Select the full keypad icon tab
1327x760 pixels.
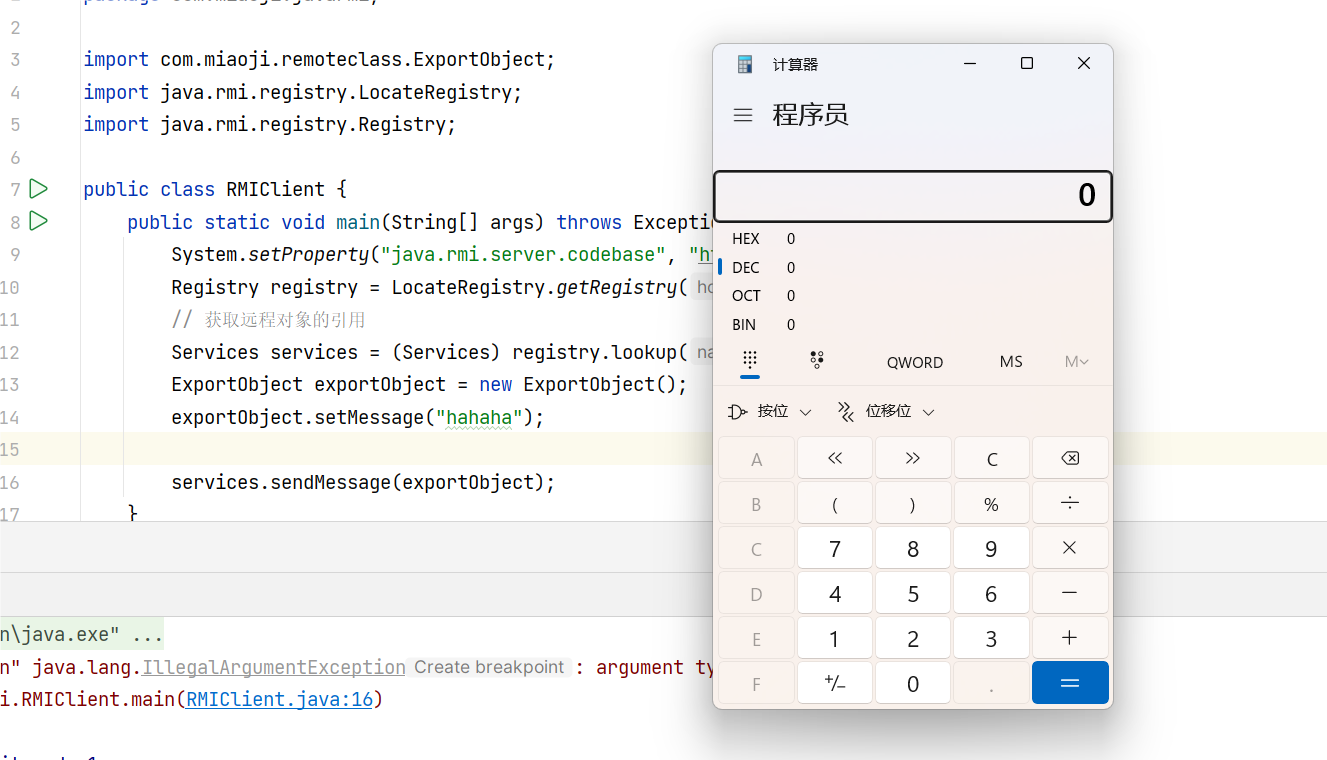tap(750, 361)
